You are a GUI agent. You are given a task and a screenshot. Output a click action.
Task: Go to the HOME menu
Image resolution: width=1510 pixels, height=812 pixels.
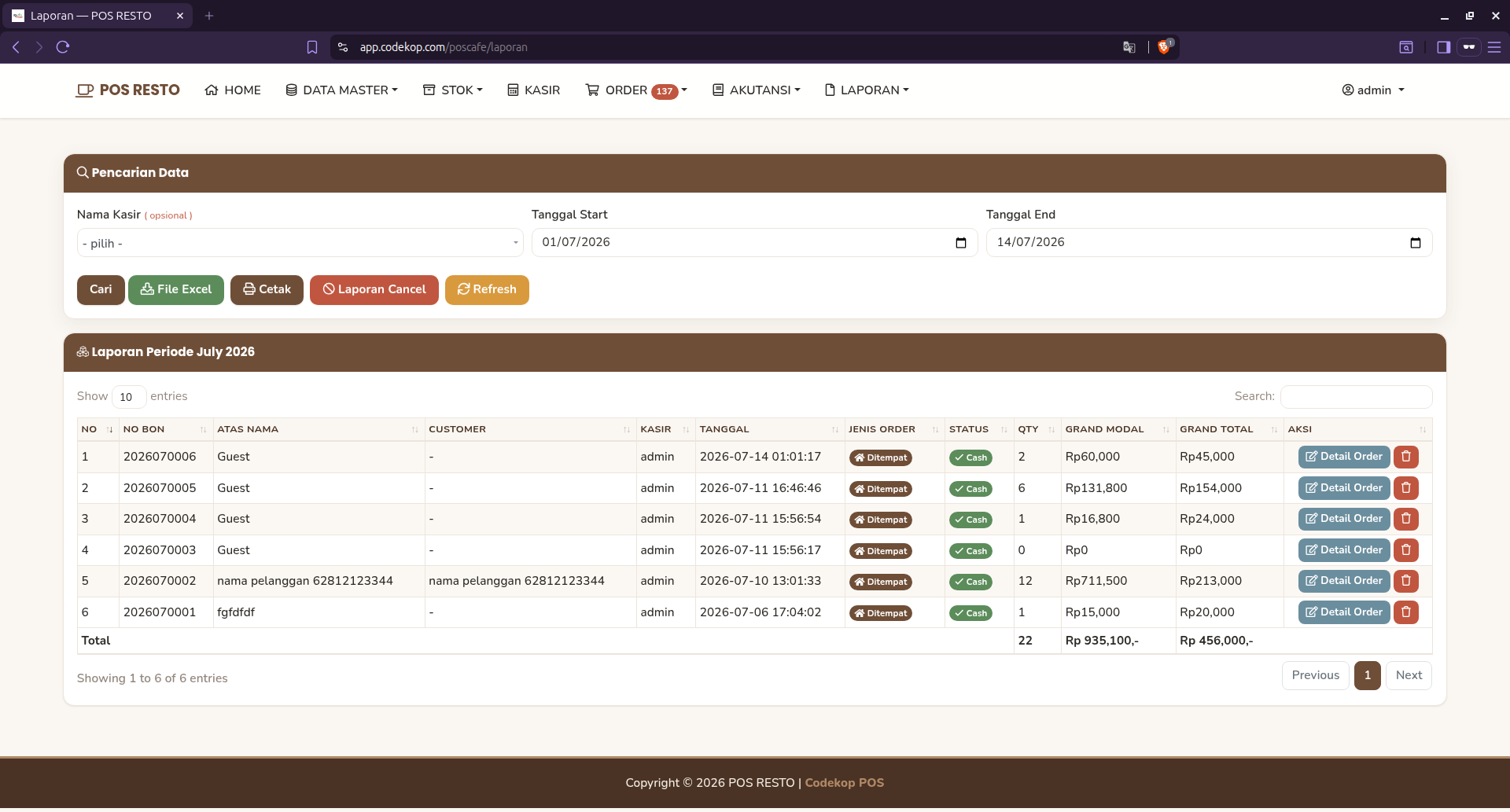[233, 90]
